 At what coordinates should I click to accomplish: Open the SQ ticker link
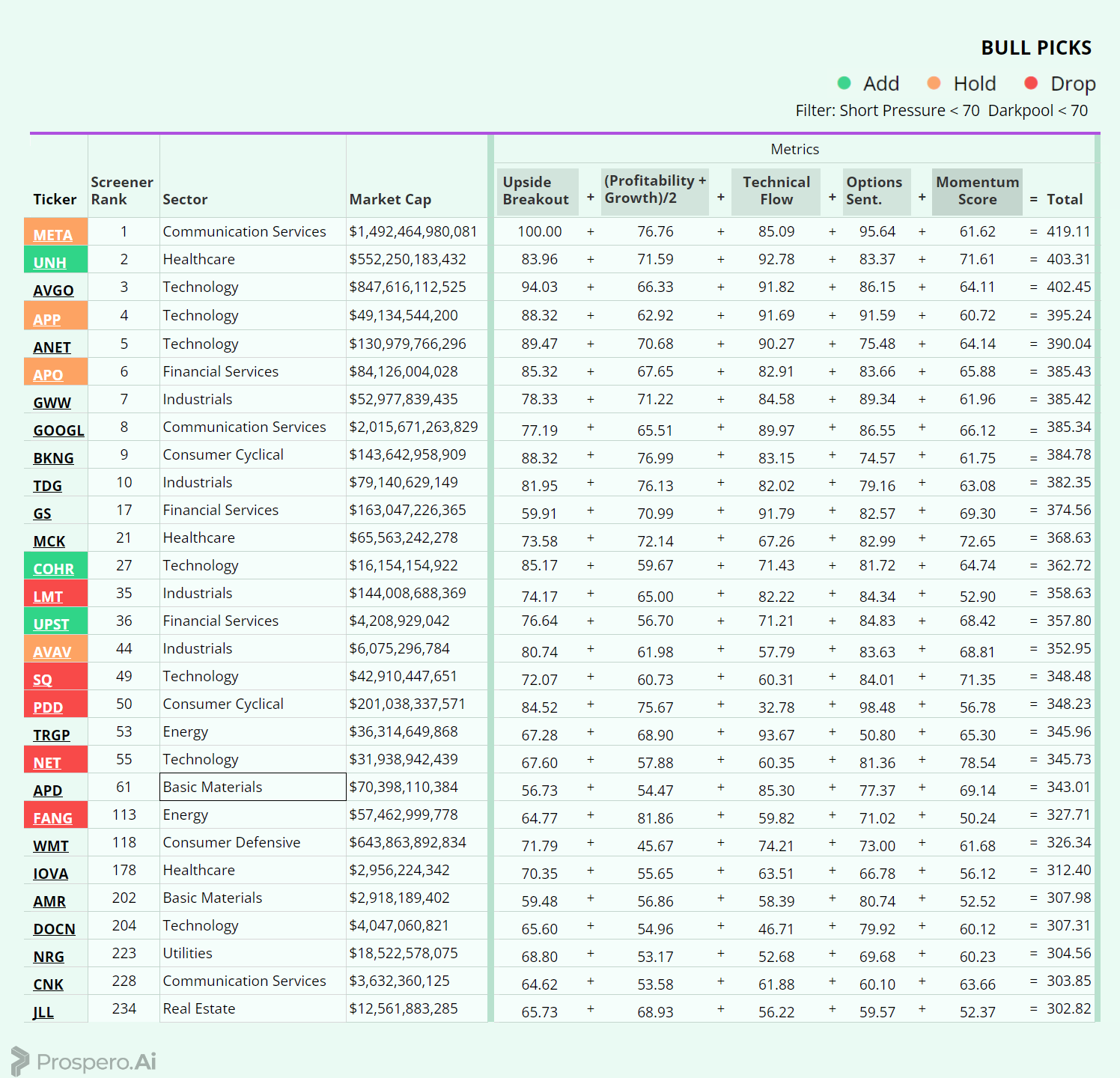pos(43,680)
